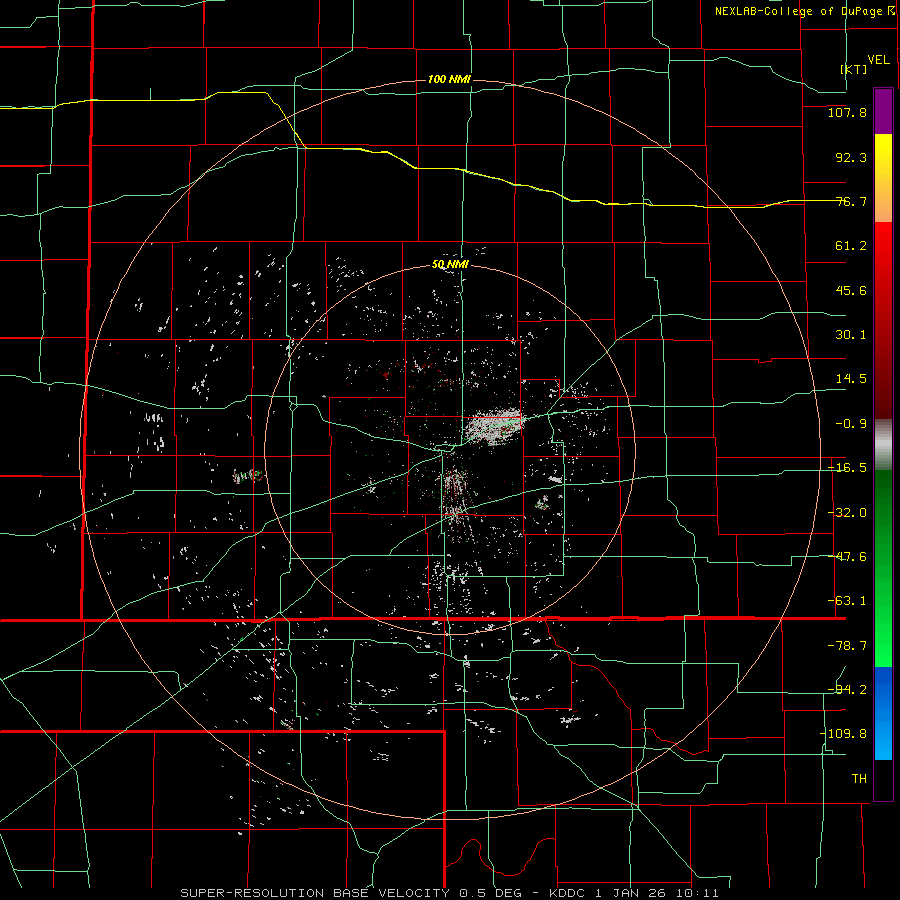This screenshot has width=900, height=900.
Task: Click the -0.9 value on velocity scale
Action: click(851, 424)
